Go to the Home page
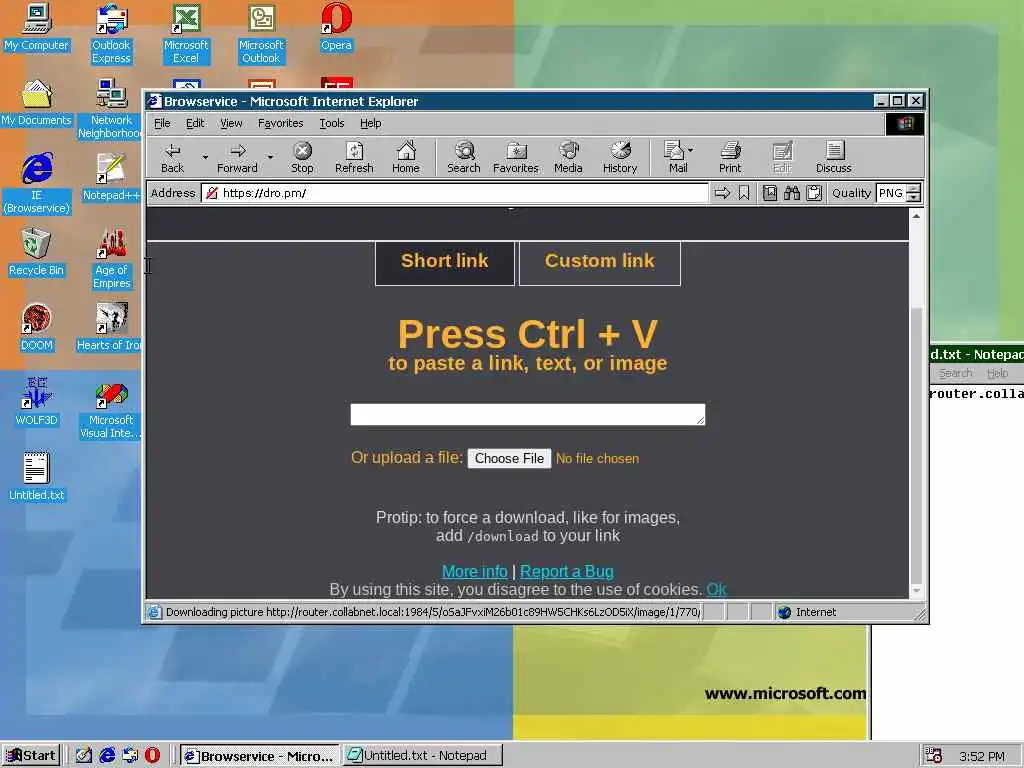This screenshot has height=768, width=1024. [406, 157]
